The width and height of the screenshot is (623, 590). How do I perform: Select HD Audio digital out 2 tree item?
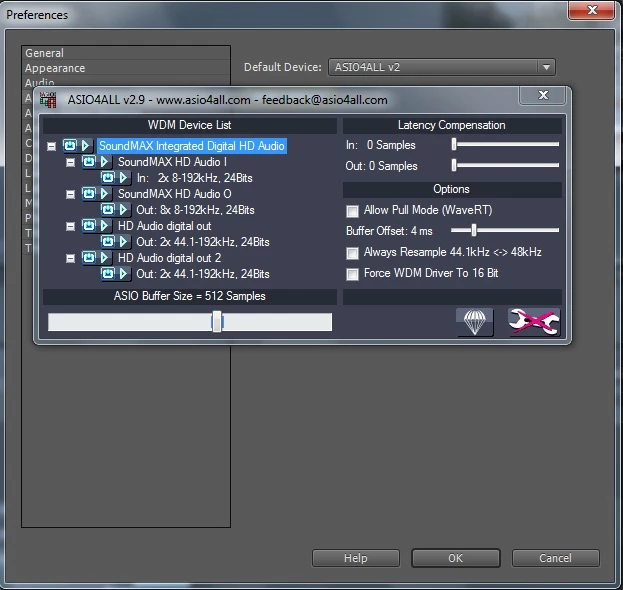169,258
